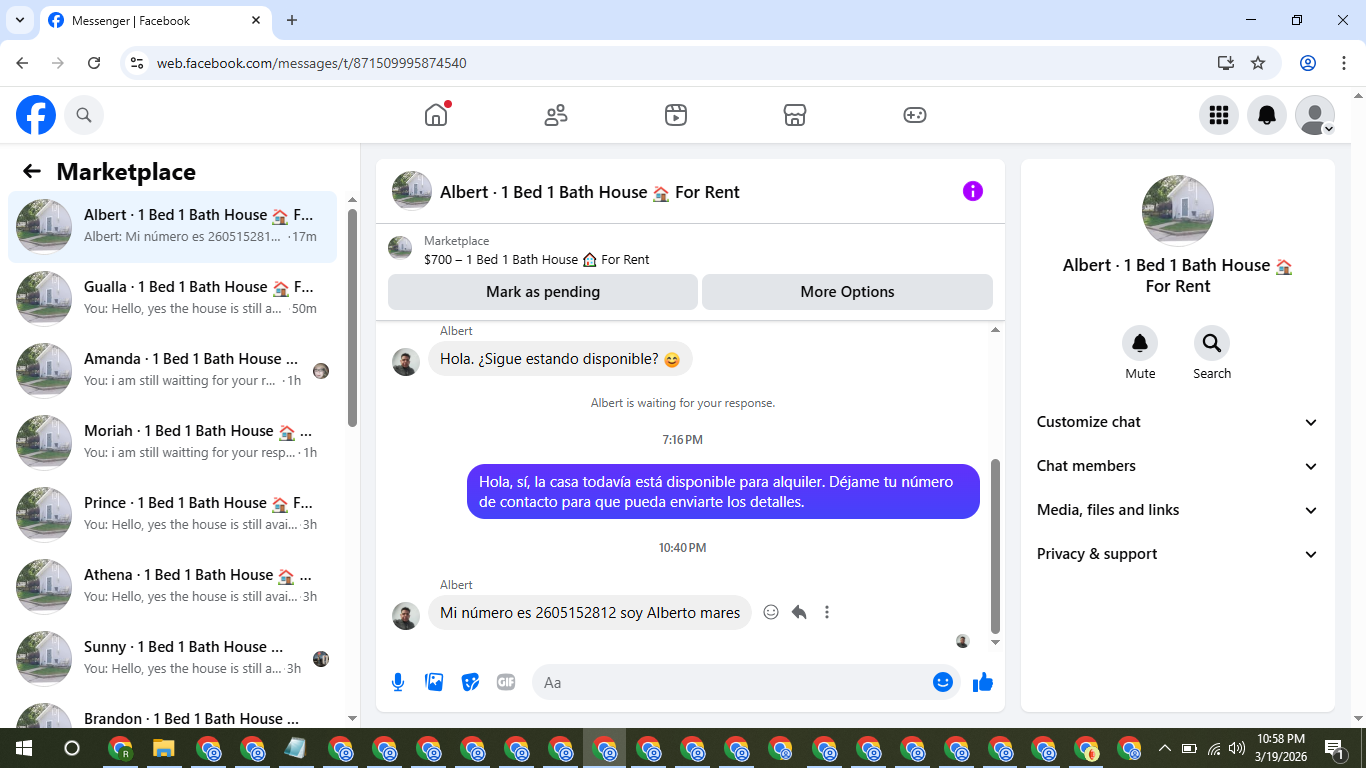Show hidden tray icons chevron
1366x768 pixels.
1164,748
